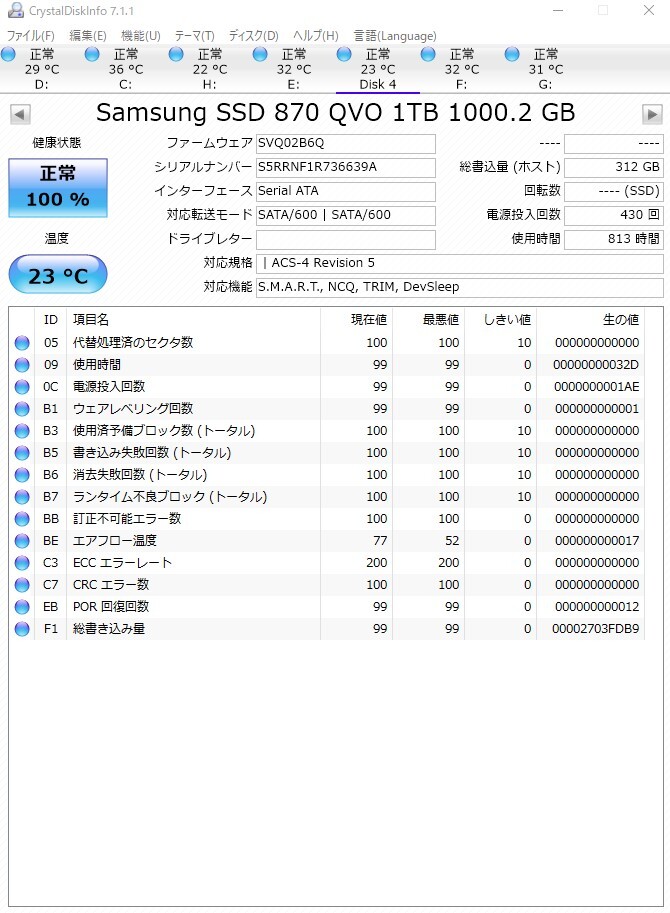
Task: Click the status dot of attribute F1
Action: [x=22, y=629]
